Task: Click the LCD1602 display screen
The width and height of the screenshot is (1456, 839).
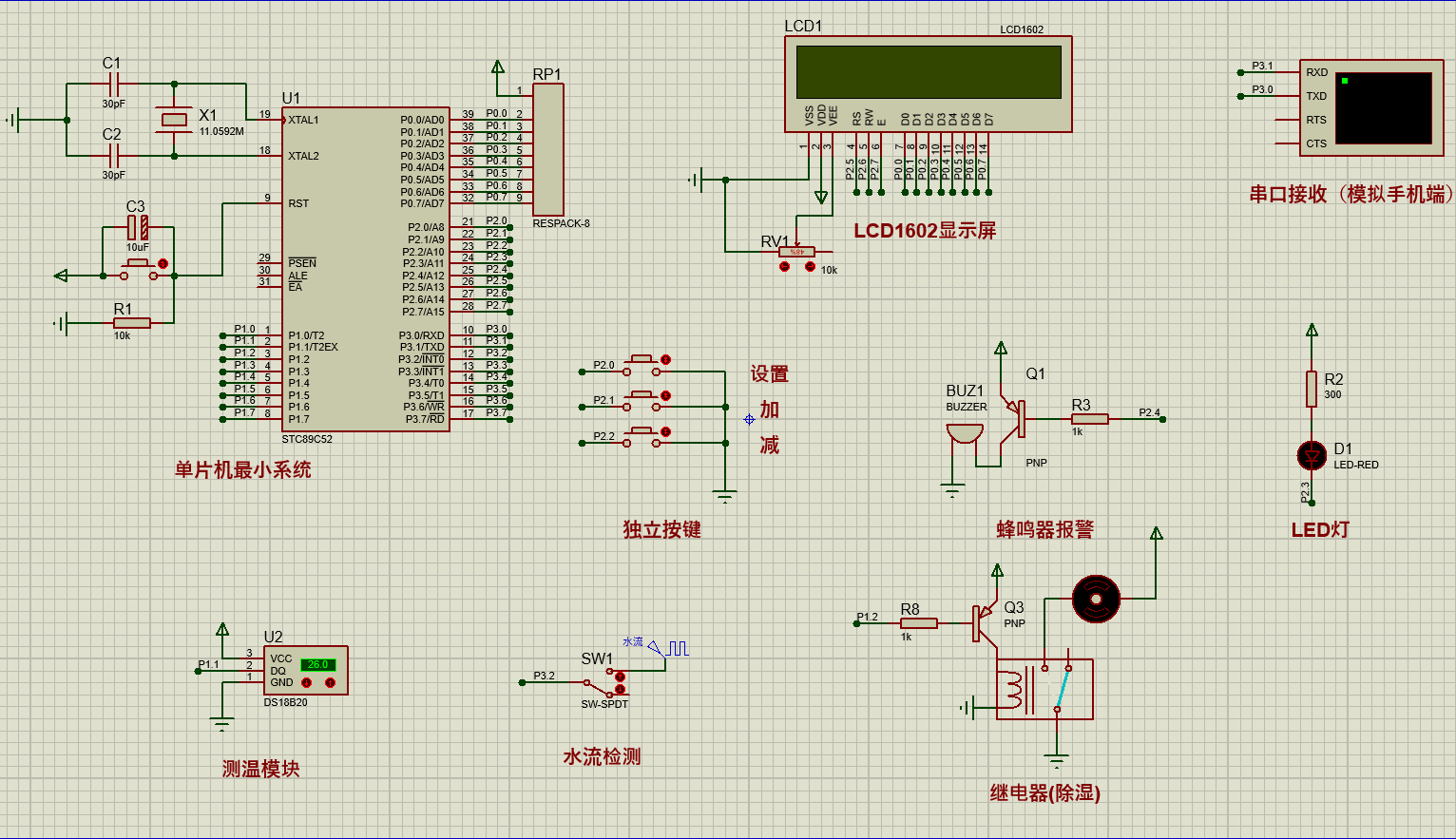Action: [x=928, y=72]
